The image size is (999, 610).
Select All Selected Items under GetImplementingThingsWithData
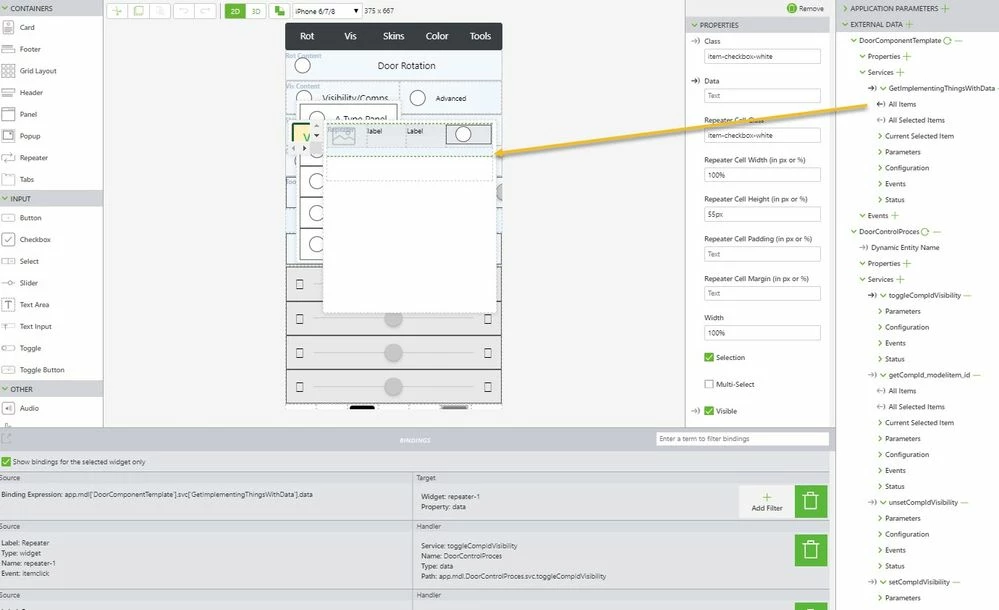click(x=916, y=120)
